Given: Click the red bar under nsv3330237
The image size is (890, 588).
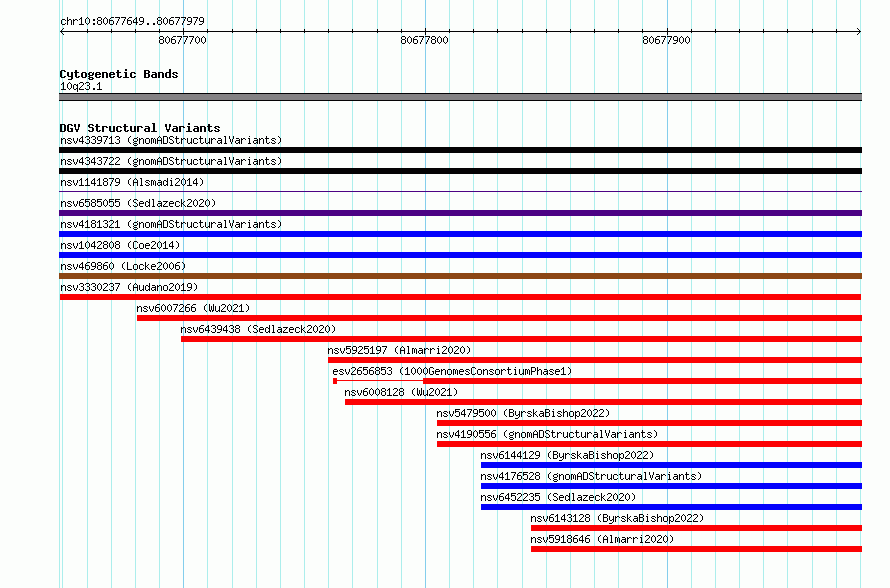Looking at the screenshot, I should pos(460,297).
